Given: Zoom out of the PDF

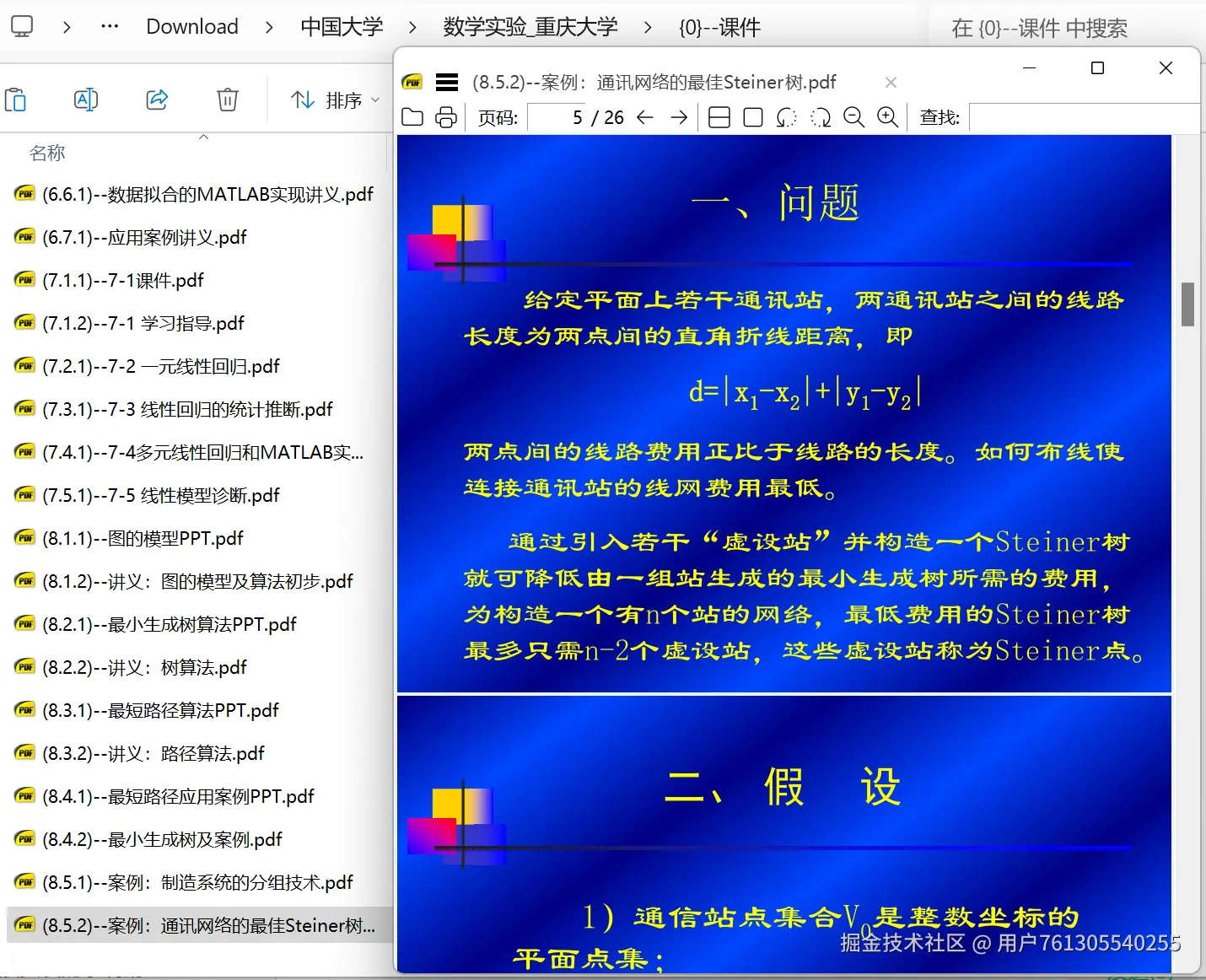Looking at the screenshot, I should click(854, 117).
